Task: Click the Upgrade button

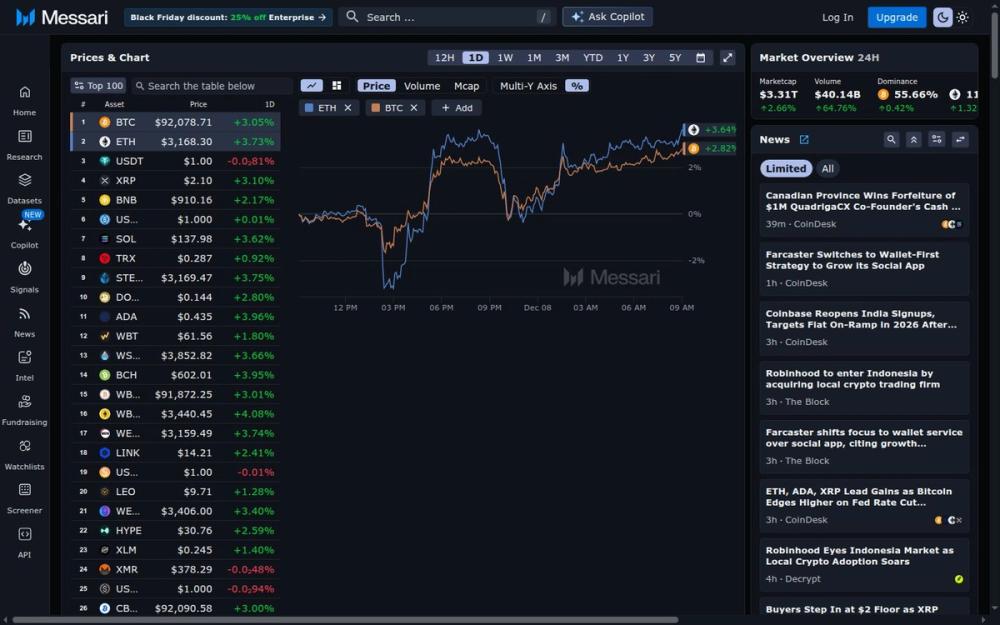Action: (x=896, y=17)
